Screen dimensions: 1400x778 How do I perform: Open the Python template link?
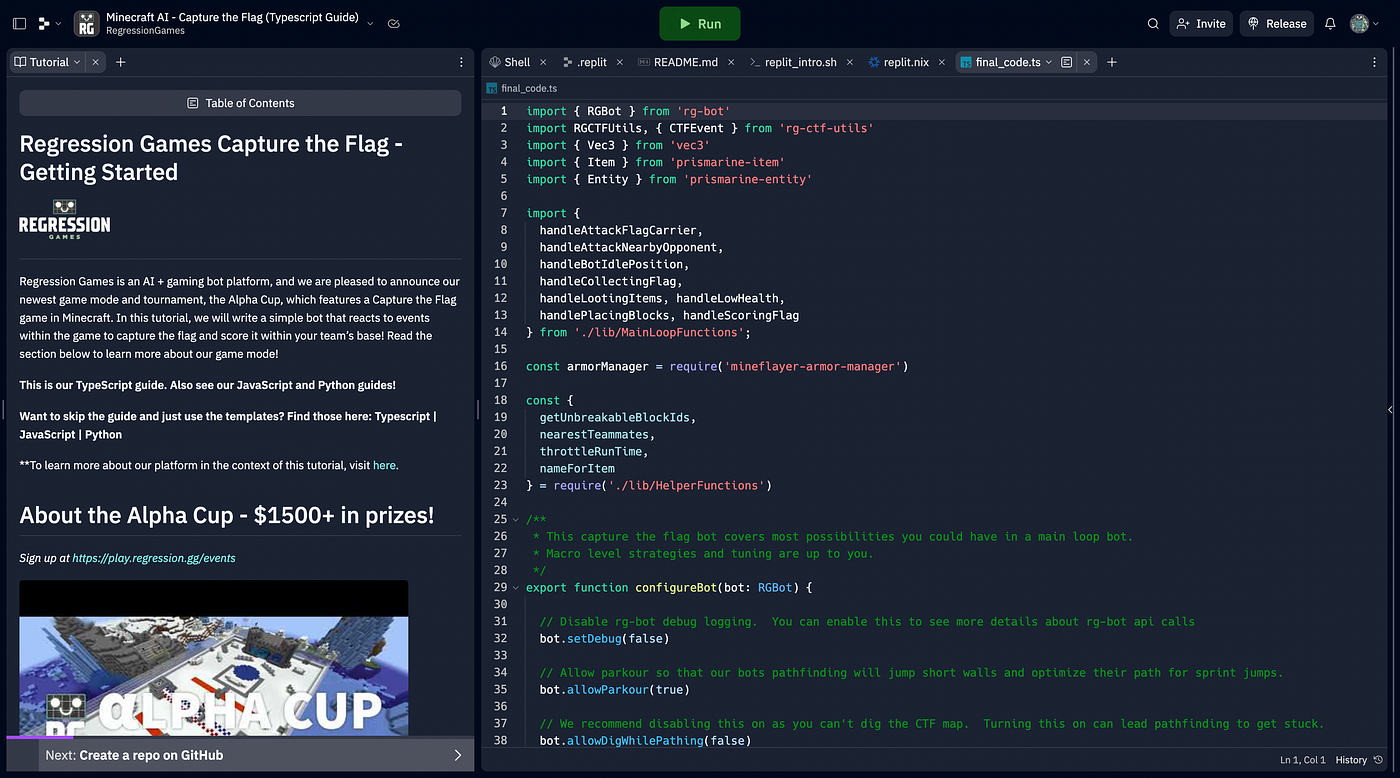click(x=103, y=435)
